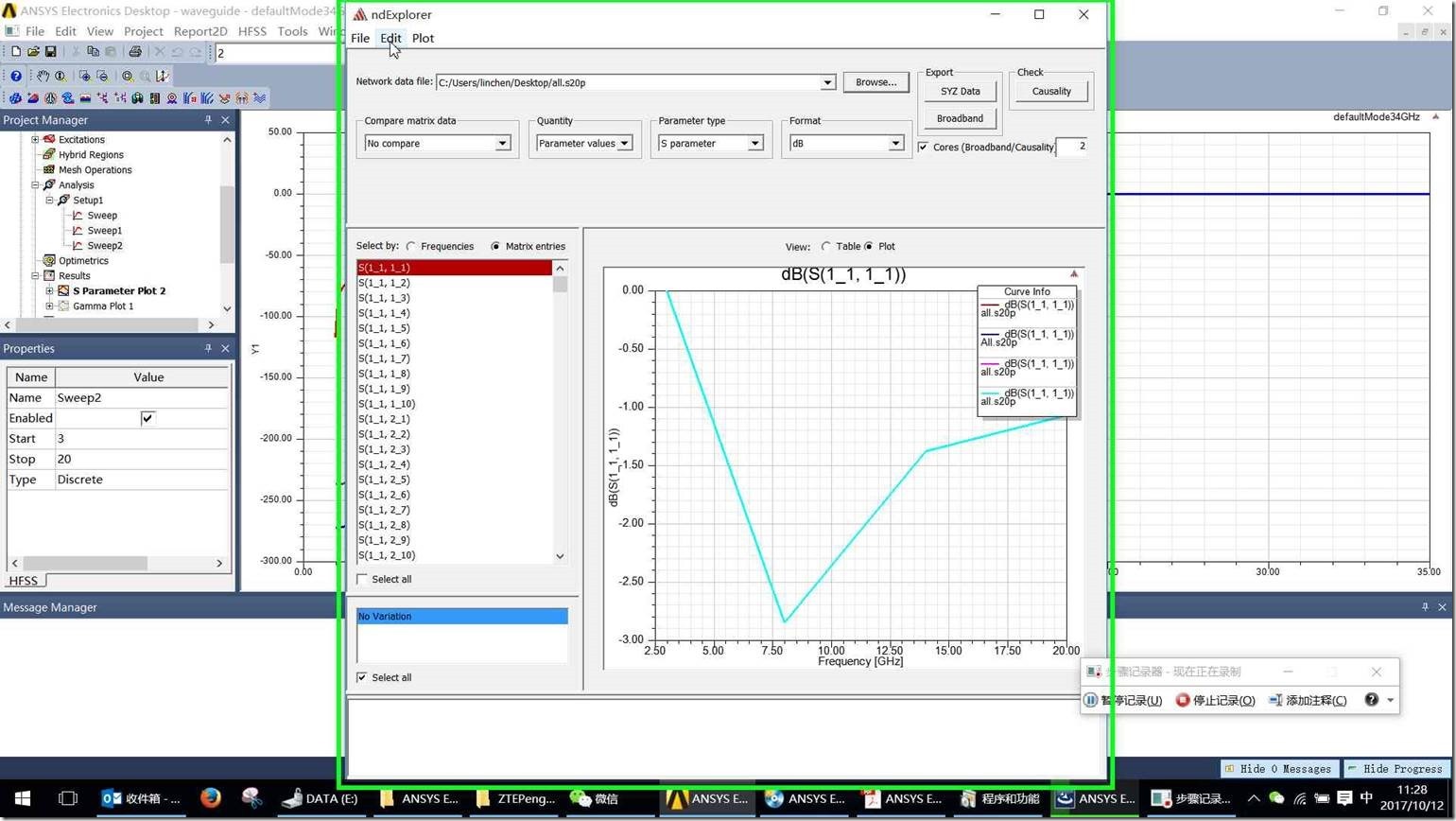The width and height of the screenshot is (1456, 821).
Task: Click matrix entries list scrollbar down arrow
Action: coord(560,556)
